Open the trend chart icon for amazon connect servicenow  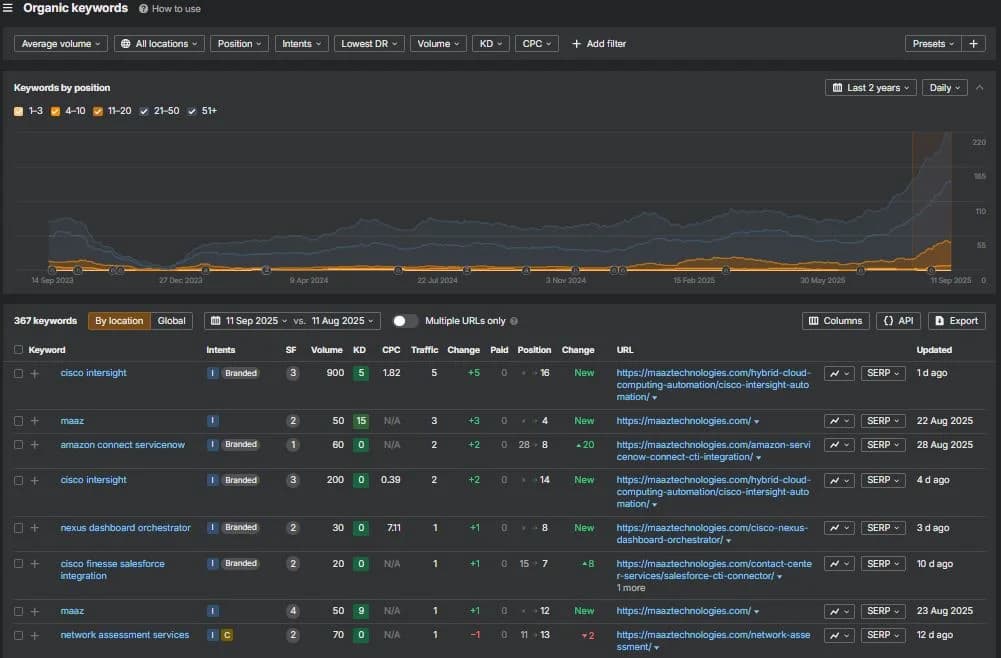[839, 445]
